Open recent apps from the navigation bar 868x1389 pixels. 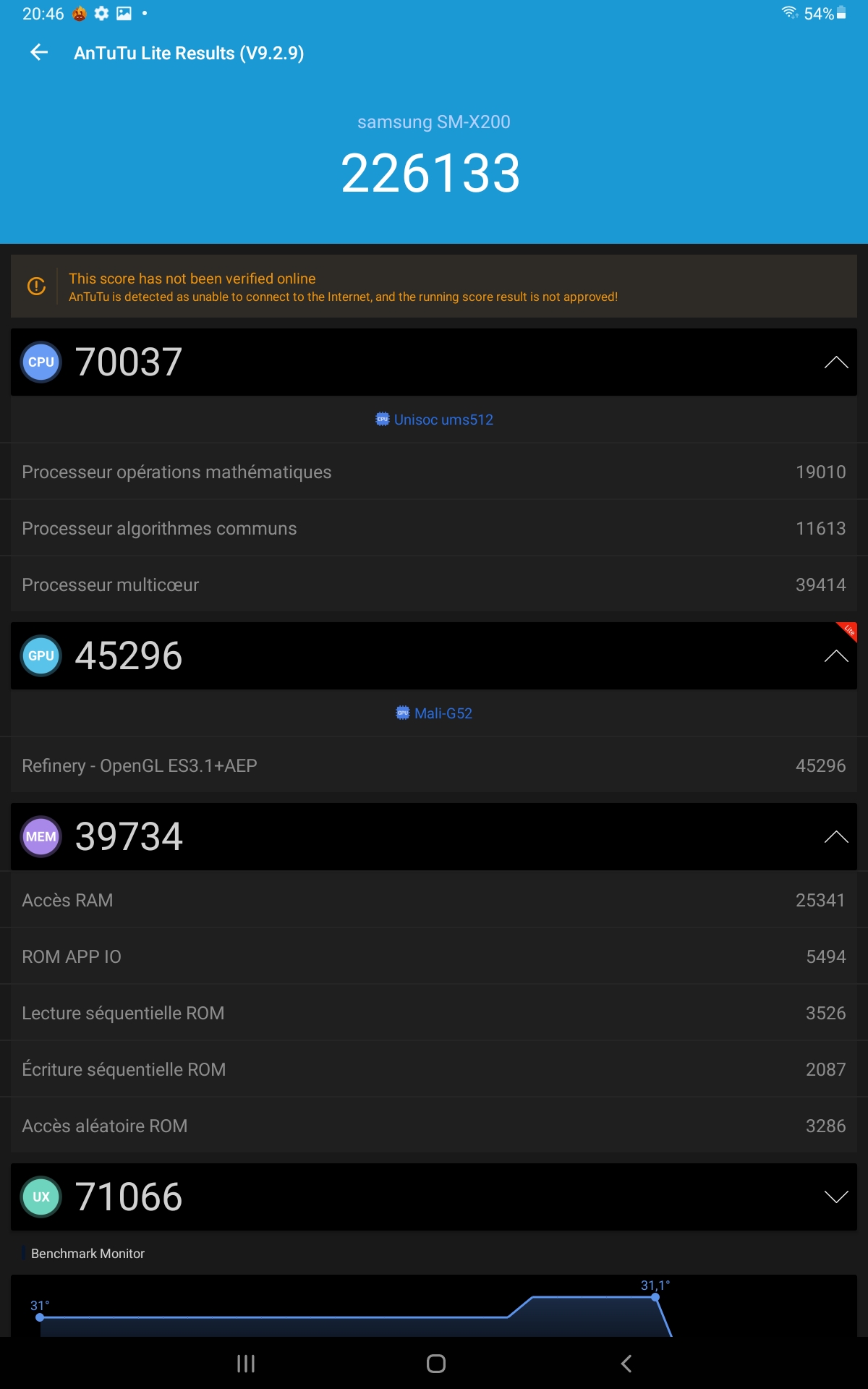(246, 1364)
